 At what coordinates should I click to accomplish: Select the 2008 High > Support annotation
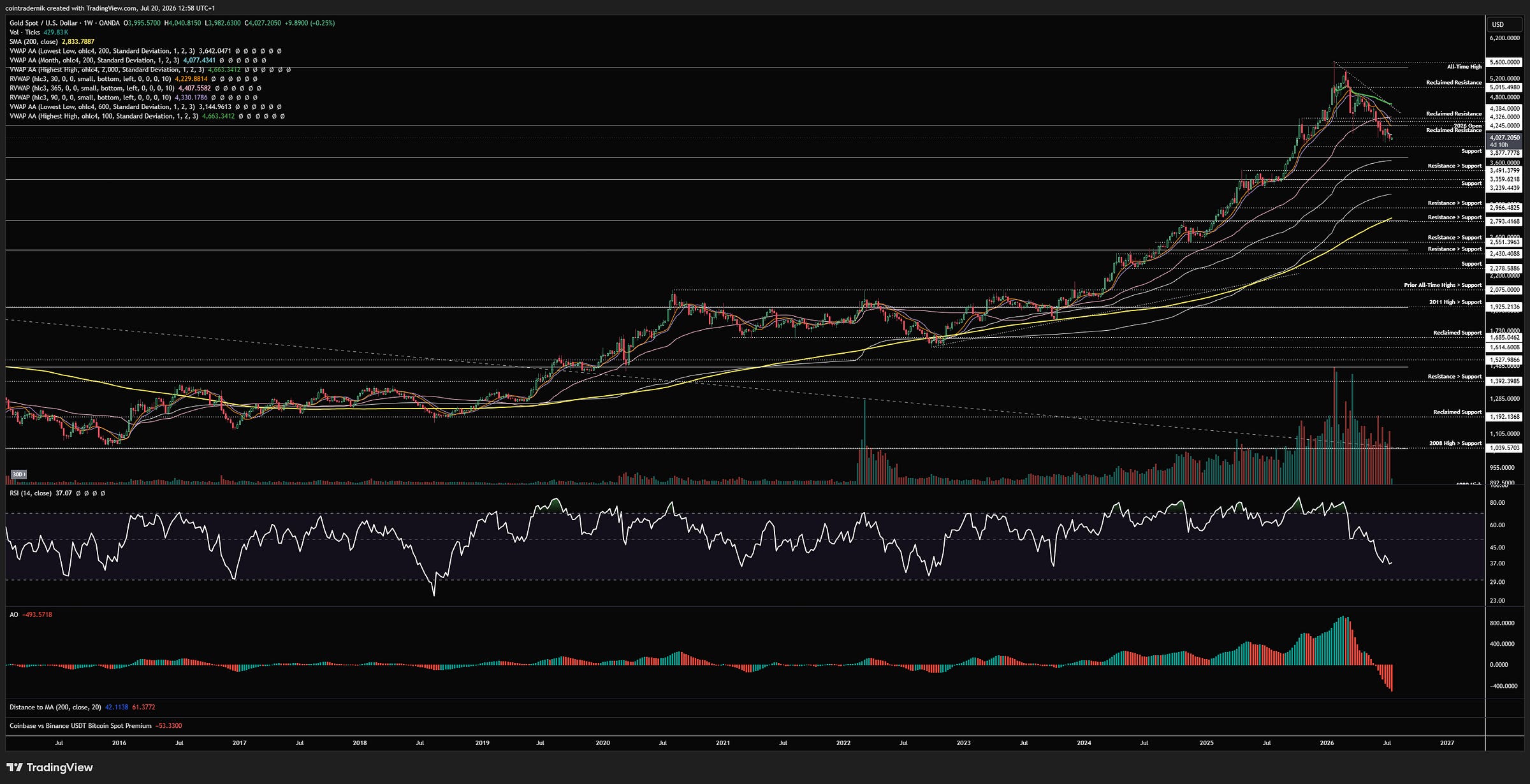[1455, 444]
